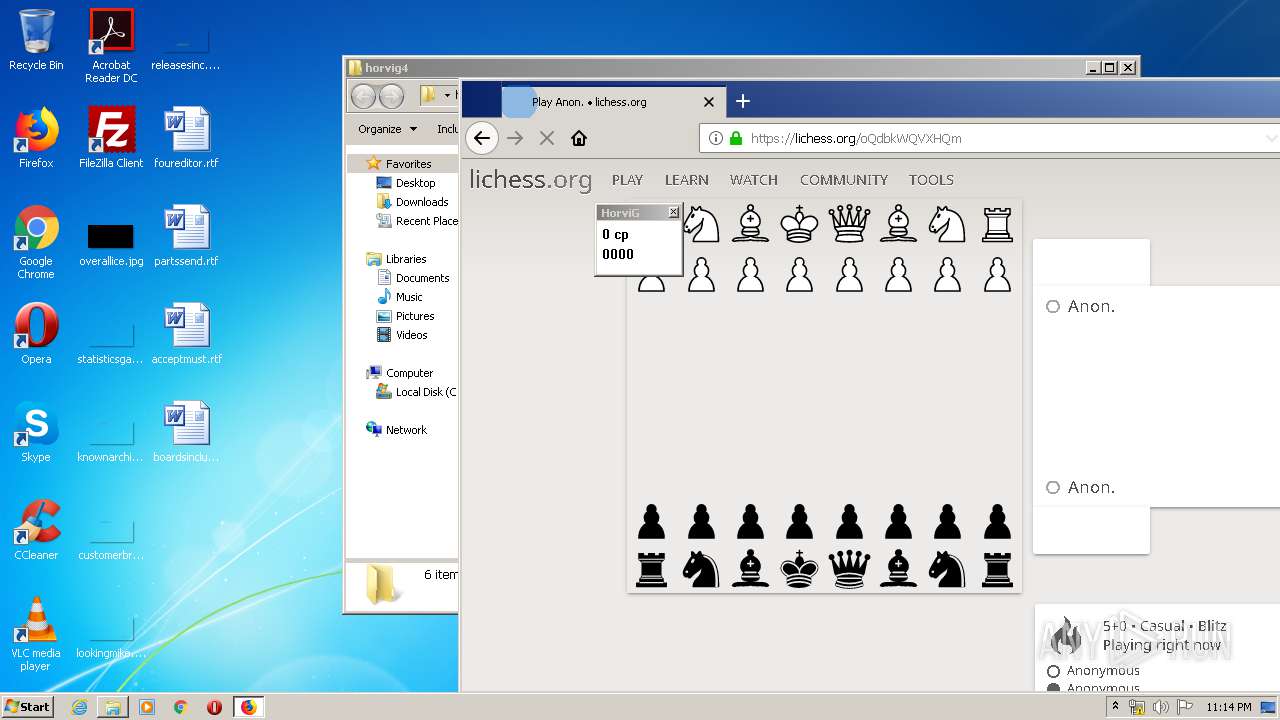Open the LEARN menu on lichess
Screen dimensions: 1280x720
pyautogui.click(x=687, y=180)
